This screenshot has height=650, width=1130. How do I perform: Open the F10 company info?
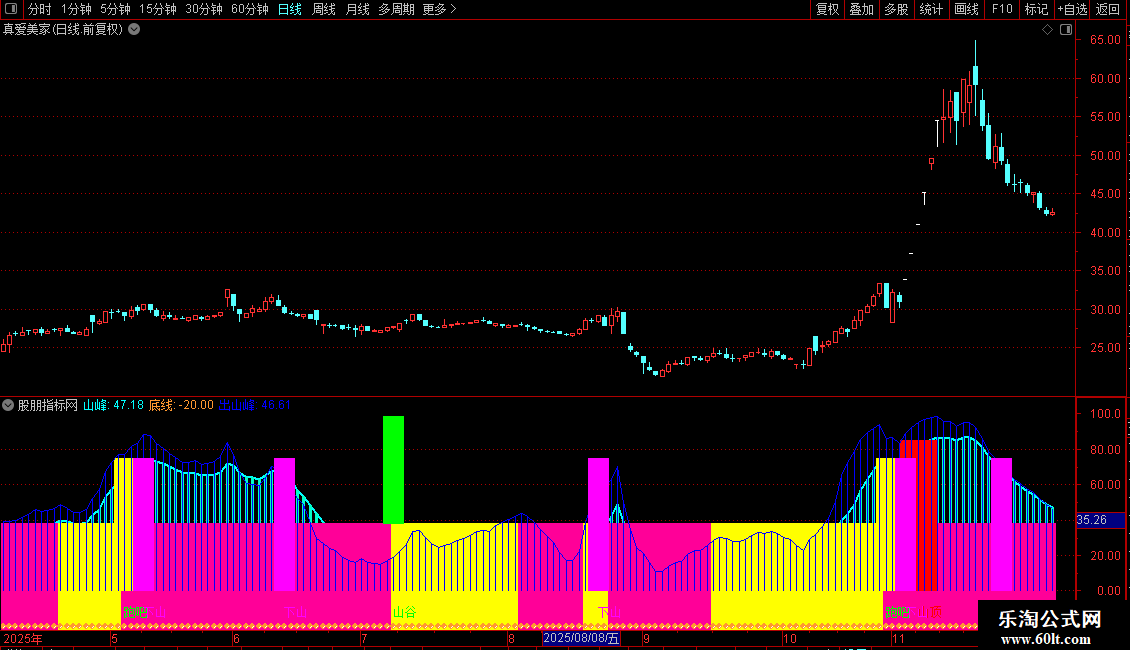1002,9
